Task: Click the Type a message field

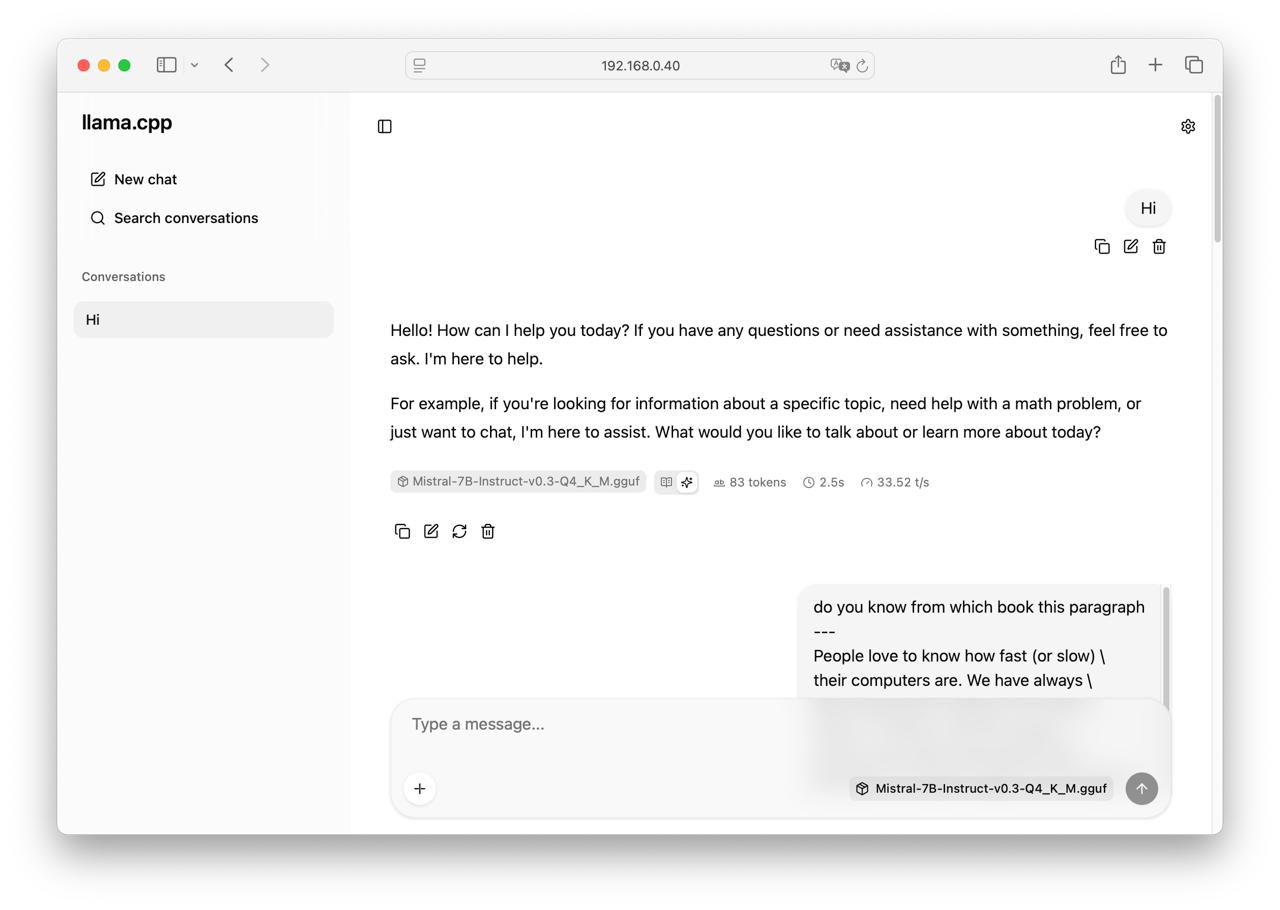Action: [x=600, y=724]
